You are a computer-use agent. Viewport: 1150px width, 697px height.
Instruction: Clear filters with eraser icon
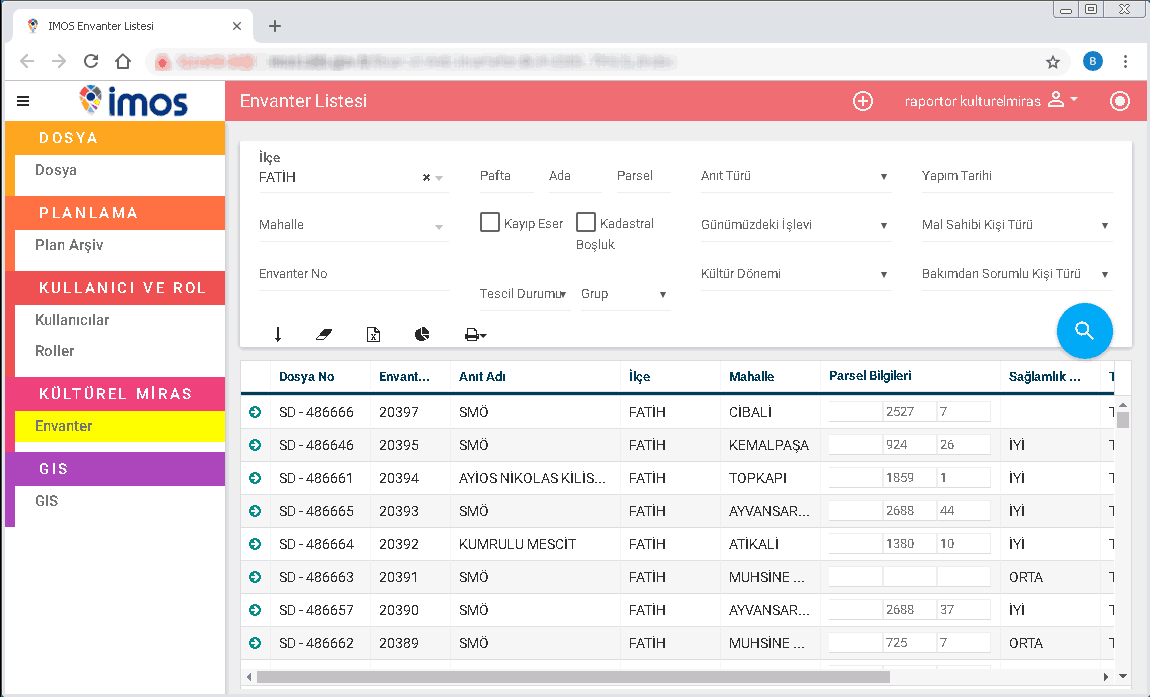click(x=323, y=335)
